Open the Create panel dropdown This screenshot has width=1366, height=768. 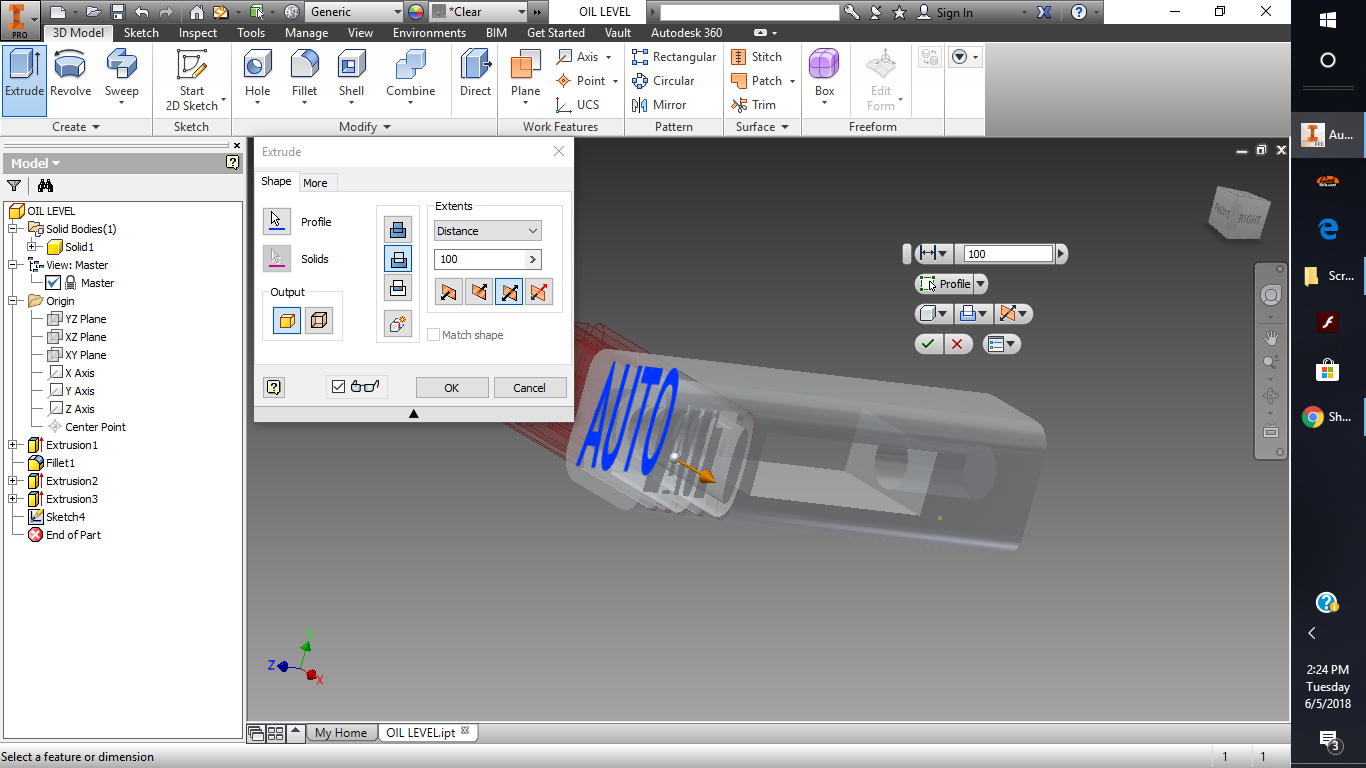[76, 127]
